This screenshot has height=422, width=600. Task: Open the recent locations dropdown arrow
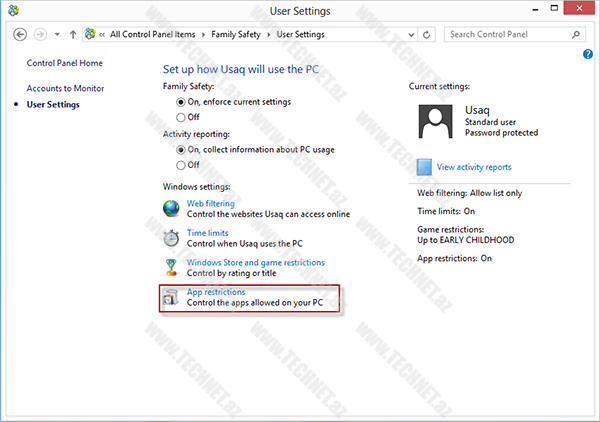coord(57,34)
